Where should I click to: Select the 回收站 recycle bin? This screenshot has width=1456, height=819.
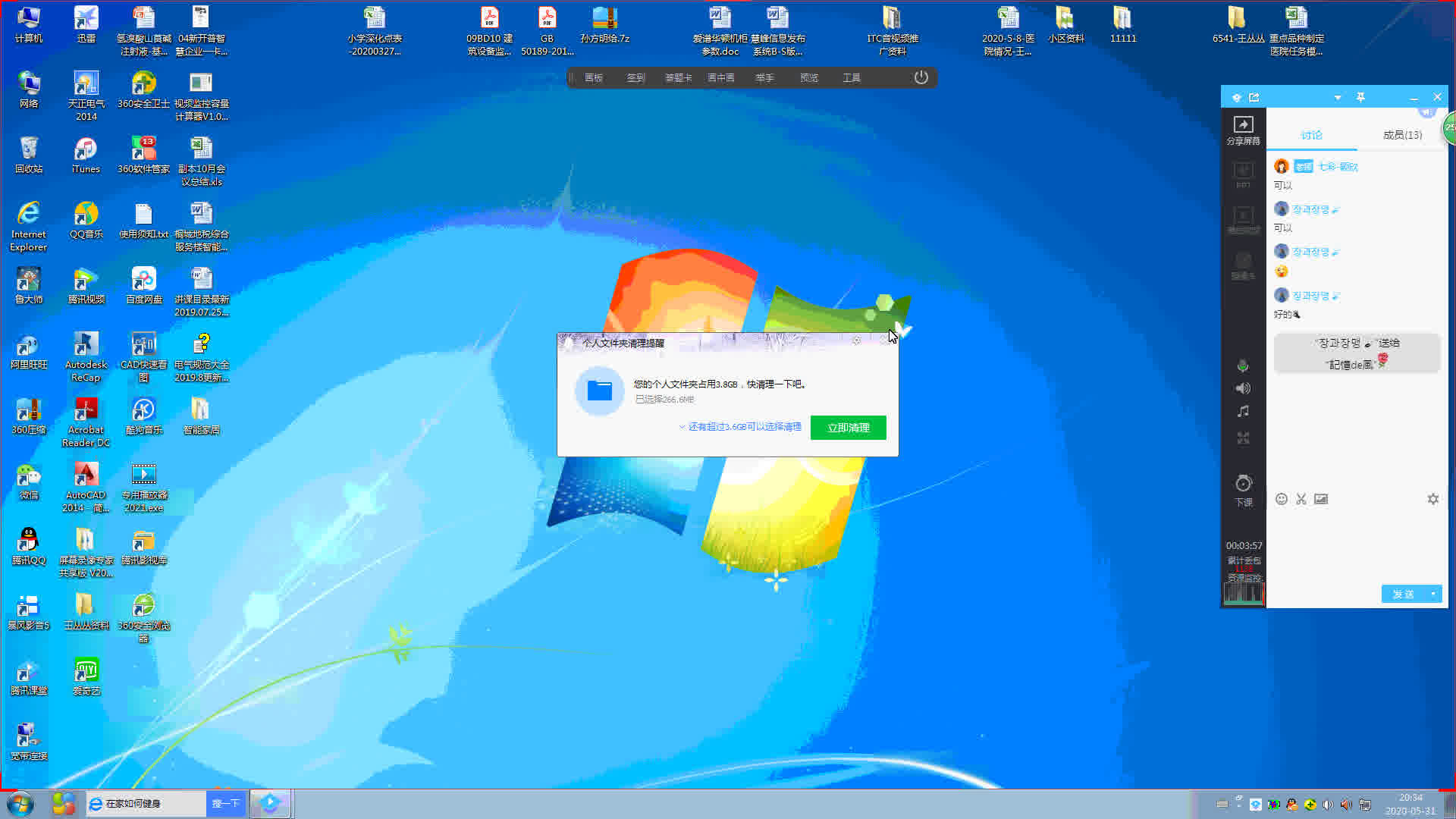coord(29,155)
